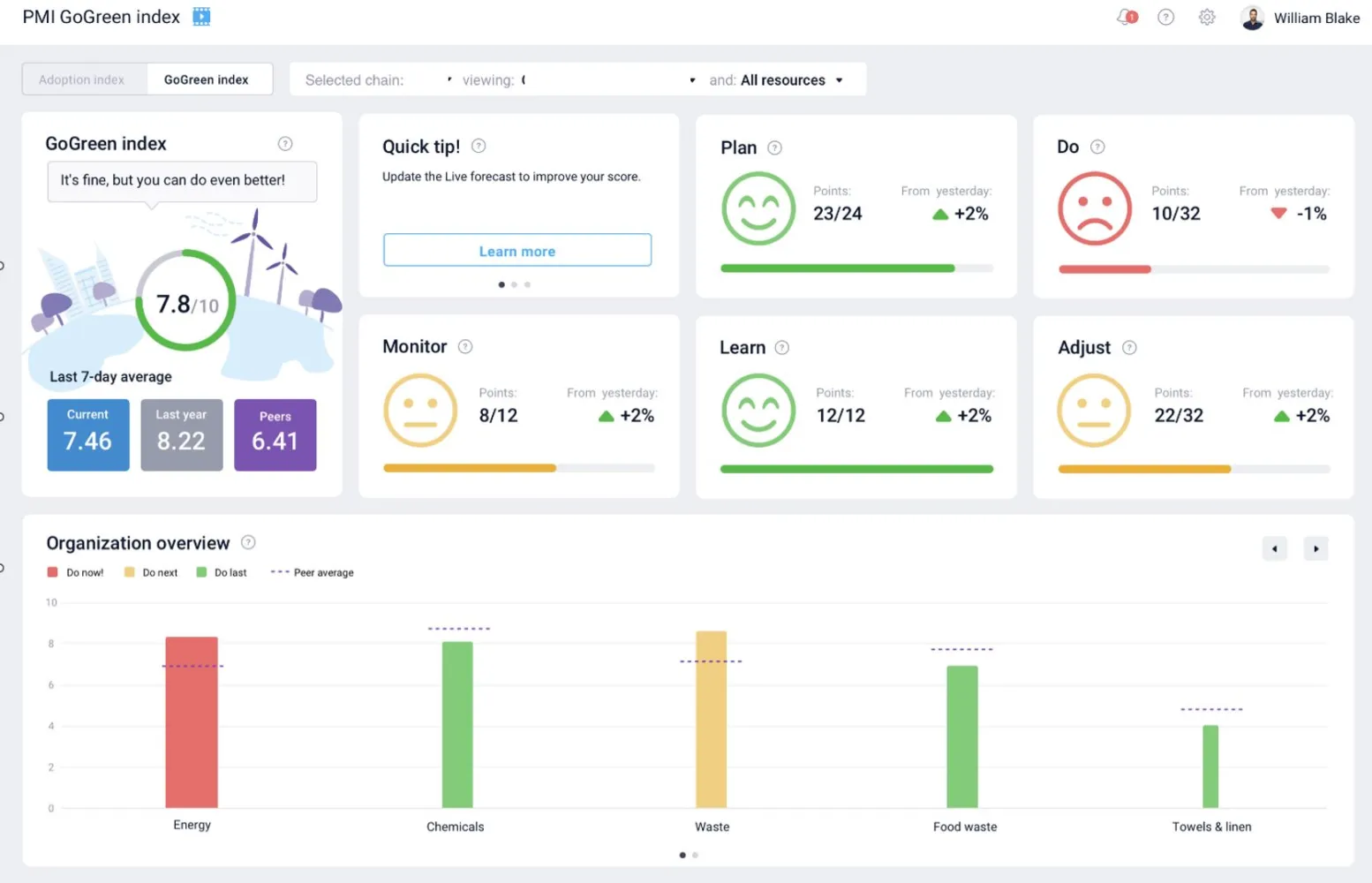Click the tip bubble 'It's fine, but you can do even better!'

[x=182, y=181]
